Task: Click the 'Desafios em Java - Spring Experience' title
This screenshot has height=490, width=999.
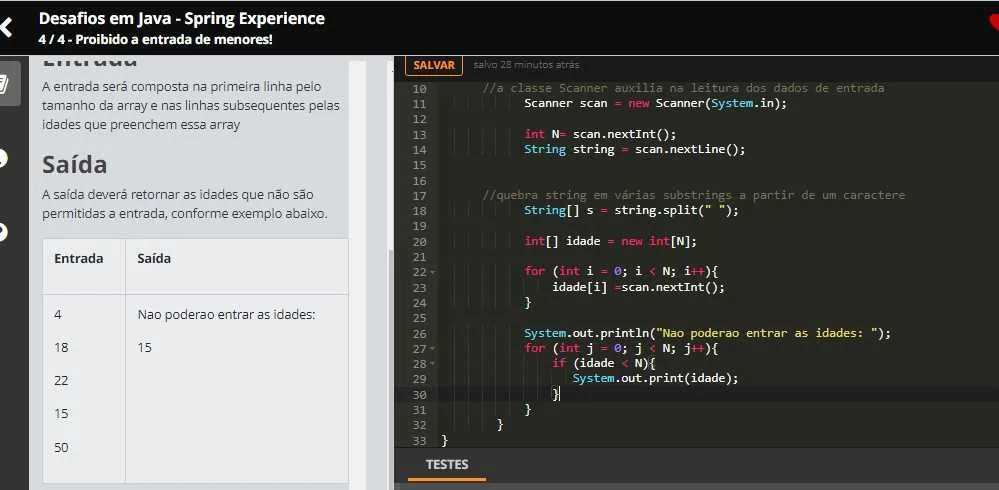Action: 182,19
